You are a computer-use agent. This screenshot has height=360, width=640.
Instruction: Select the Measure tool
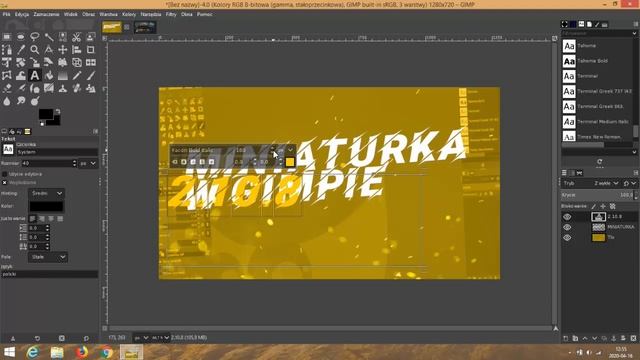coord(49,50)
